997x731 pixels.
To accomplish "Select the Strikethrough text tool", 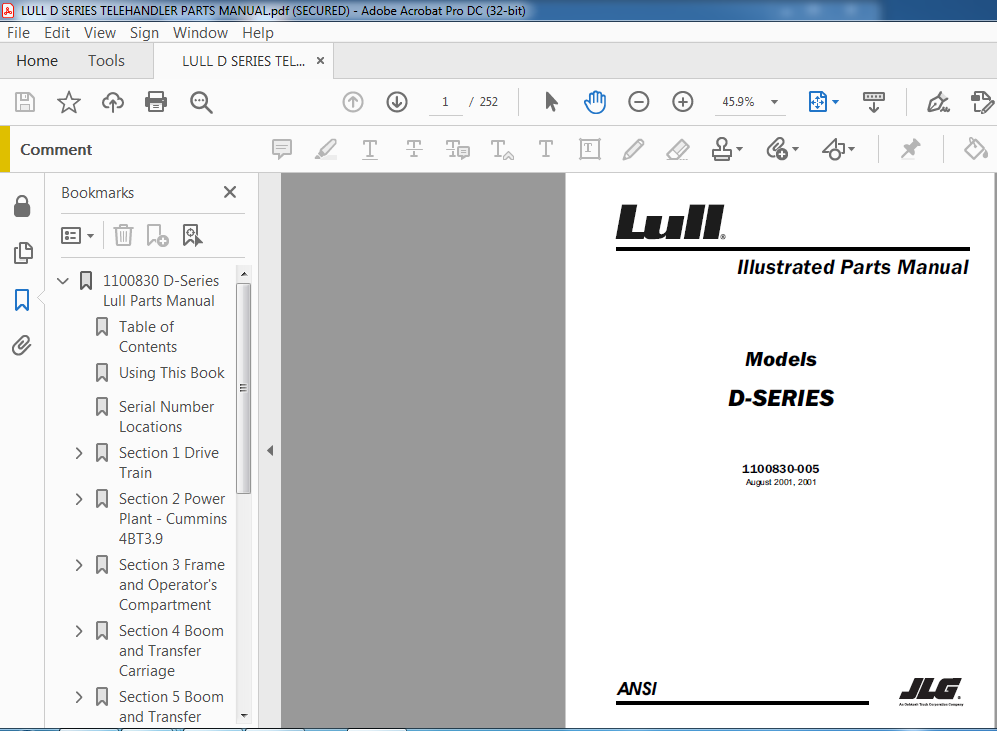I will tap(414, 149).
